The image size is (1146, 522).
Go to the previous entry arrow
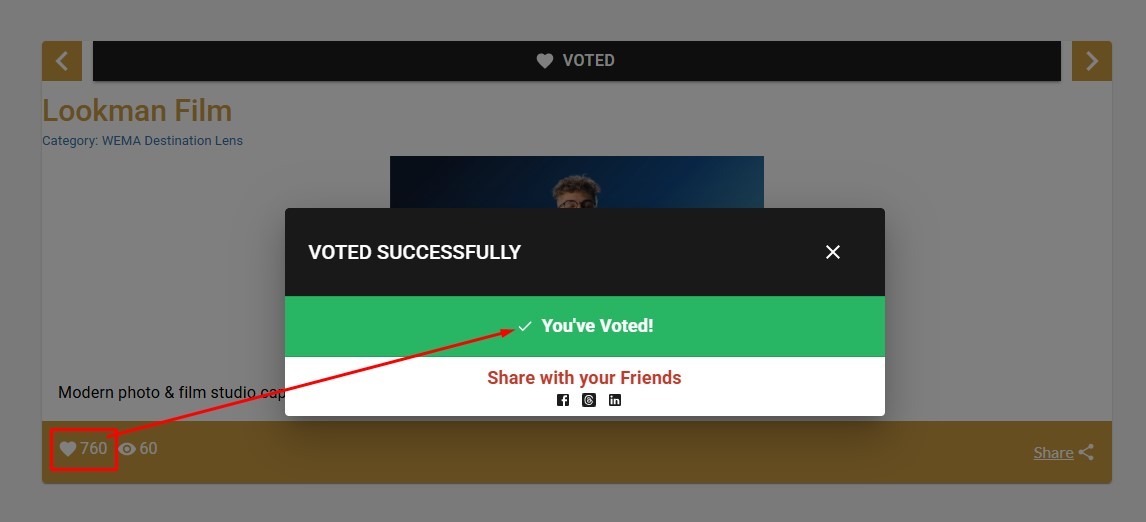pyautogui.click(x=62, y=61)
